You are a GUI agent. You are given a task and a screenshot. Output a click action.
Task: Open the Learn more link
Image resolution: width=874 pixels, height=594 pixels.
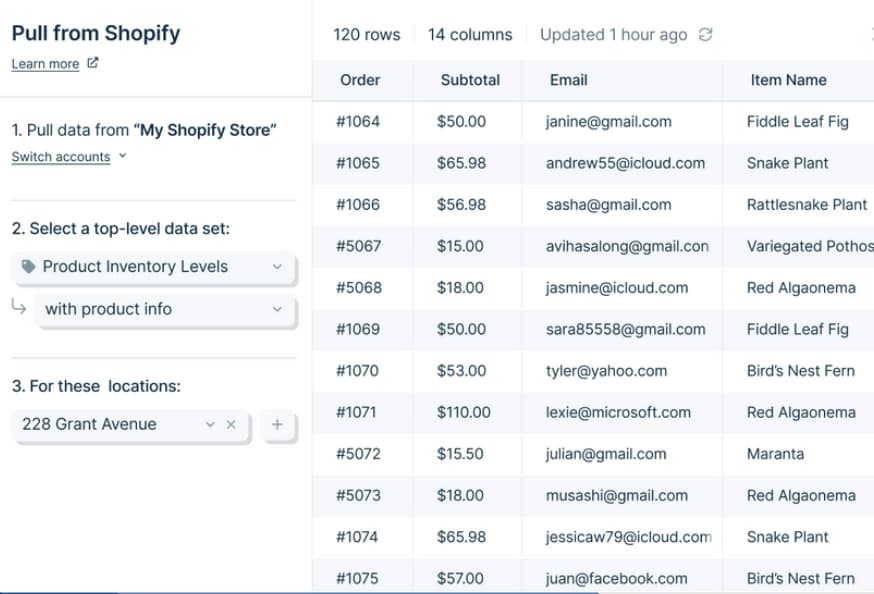tap(45, 64)
